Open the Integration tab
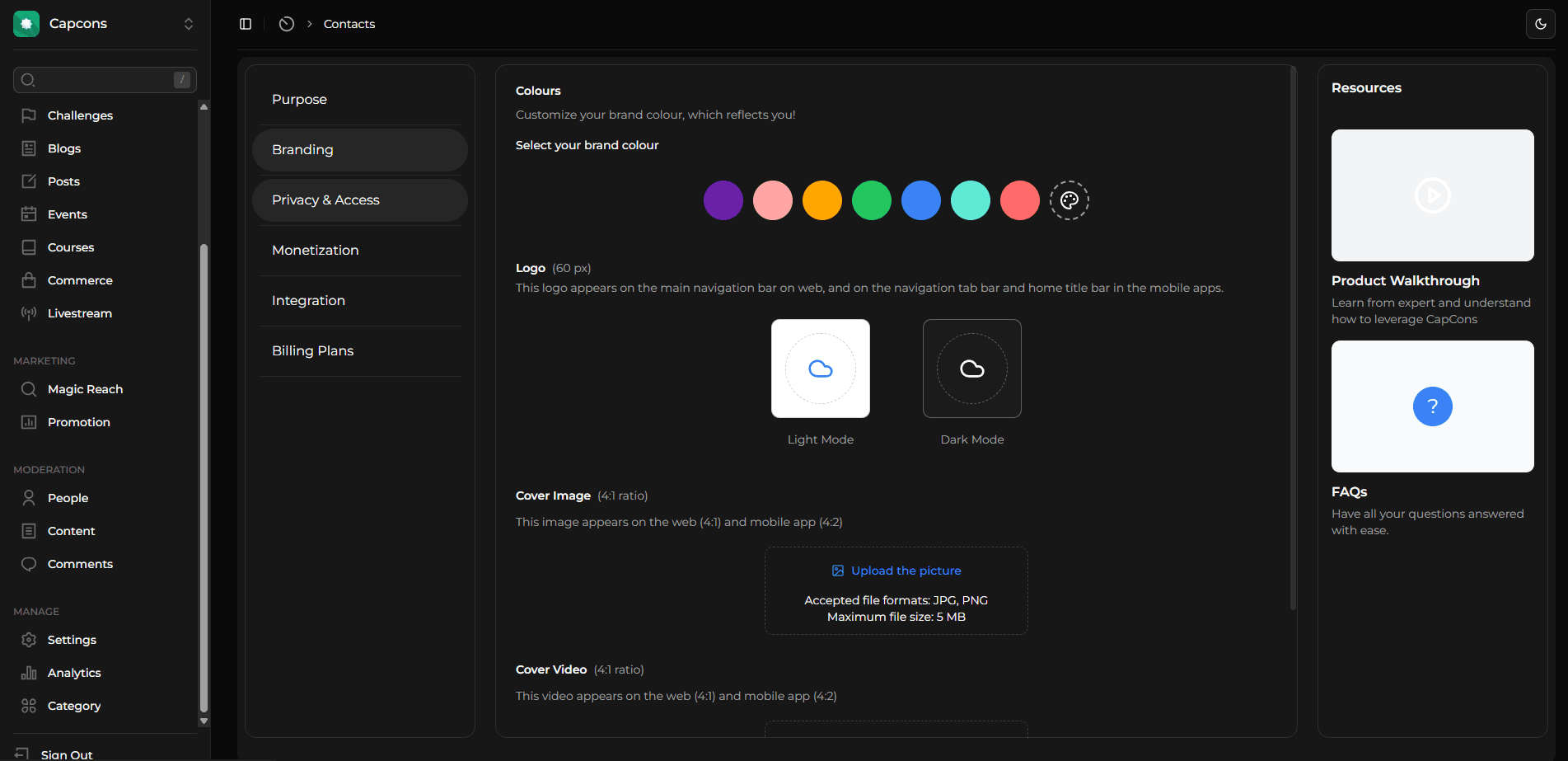Viewport: 1568px width, 761px height. (360, 301)
